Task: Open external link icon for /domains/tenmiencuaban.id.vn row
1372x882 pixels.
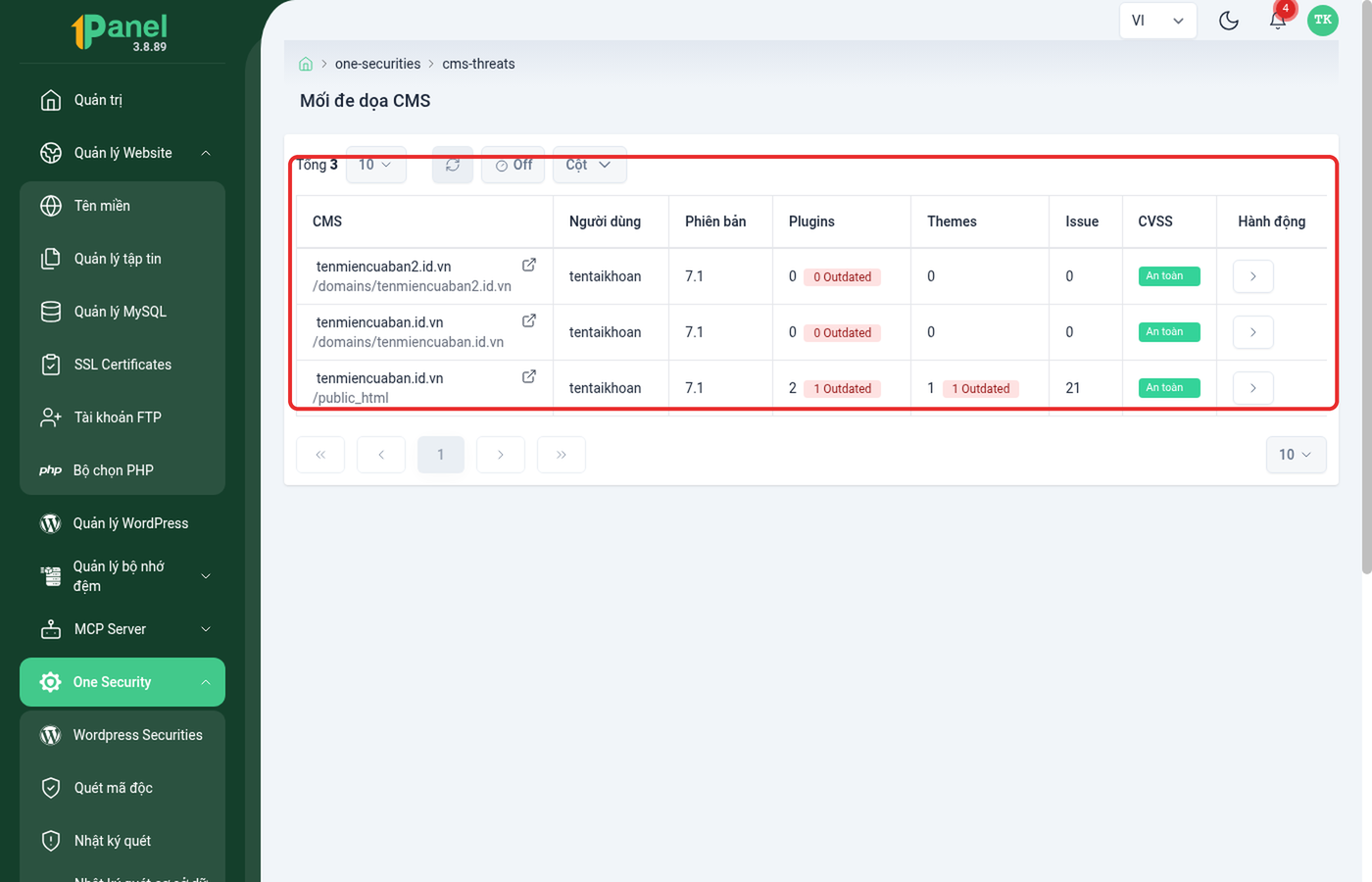Action: tap(529, 320)
